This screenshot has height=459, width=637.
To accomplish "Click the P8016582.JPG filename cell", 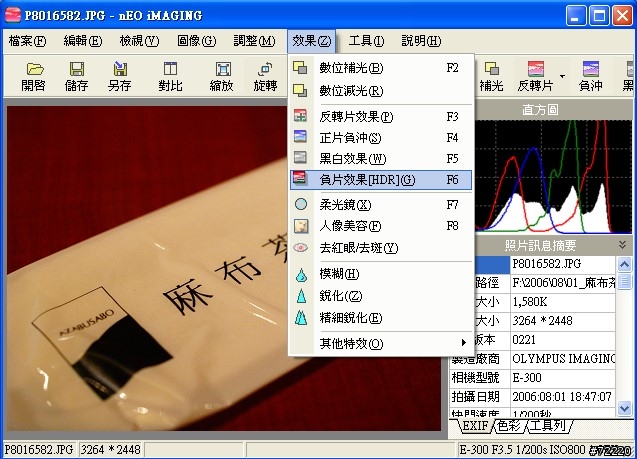I will click(562, 264).
